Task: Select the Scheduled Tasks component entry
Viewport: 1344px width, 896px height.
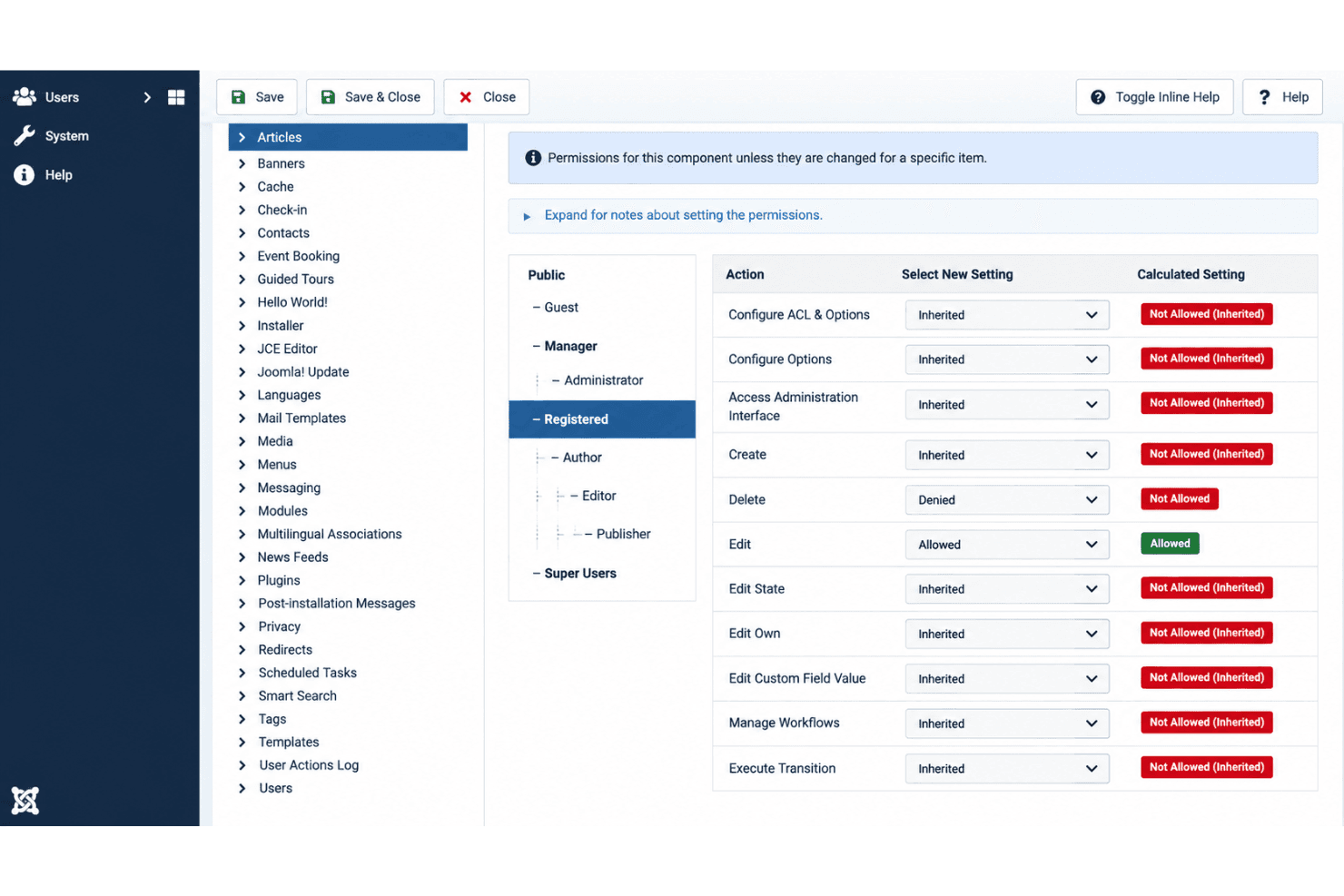Action: click(x=307, y=673)
